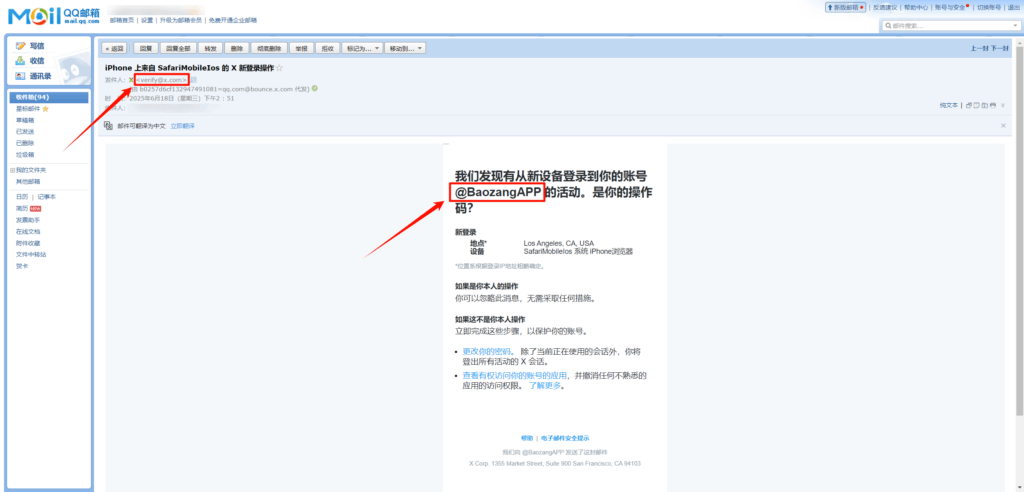This screenshot has height=492, width=1024.
Task: Open 贺卡 greeting cards in sidebar
Action: [x=22, y=266]
